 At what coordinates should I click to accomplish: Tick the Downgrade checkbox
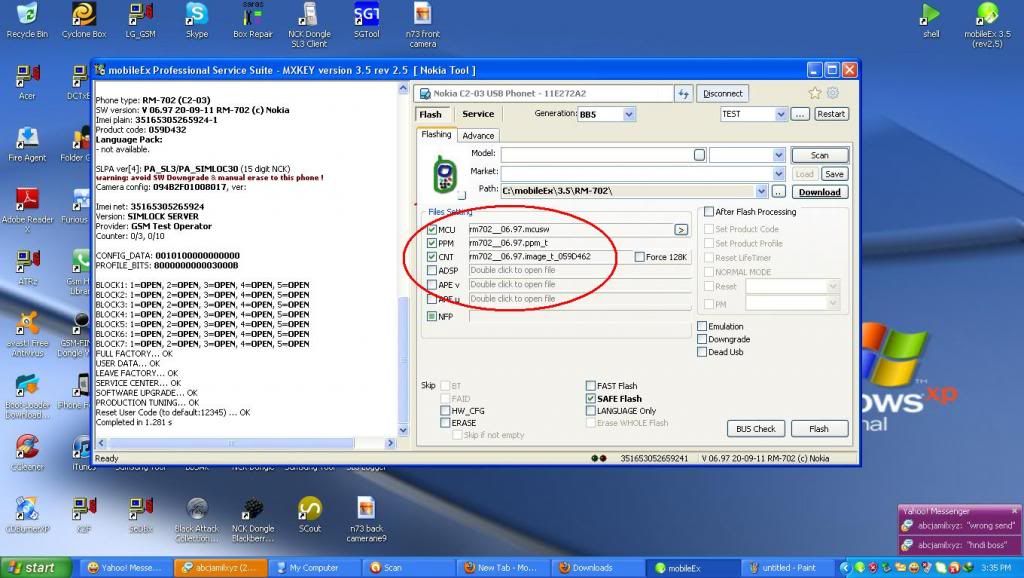(x=702, y=339)
